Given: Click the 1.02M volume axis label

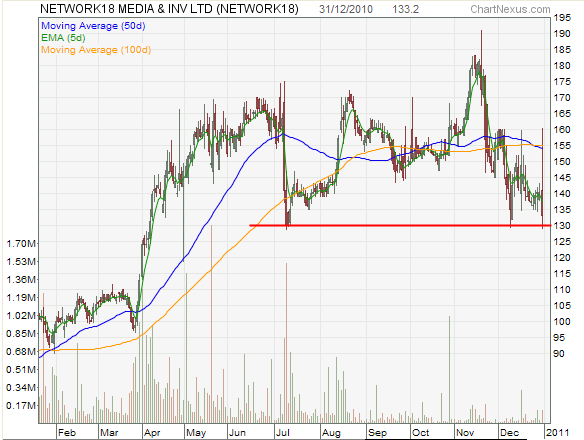Looking at the screenshot, I should coord(21,316).
